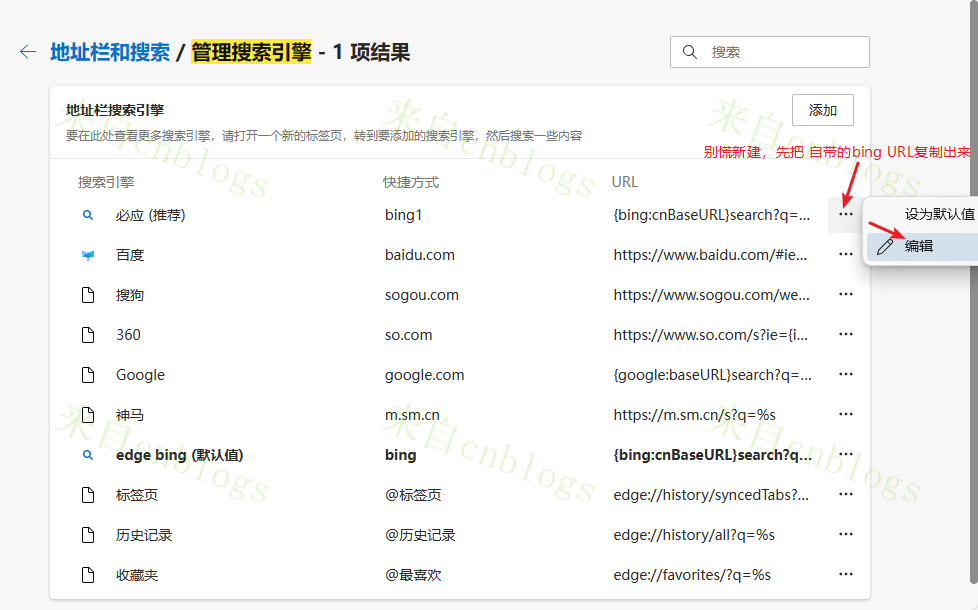The height and width of the screenshot is (610, 978).
Task: Click the edge bing magnifier icon
Action: click(87, 454)
